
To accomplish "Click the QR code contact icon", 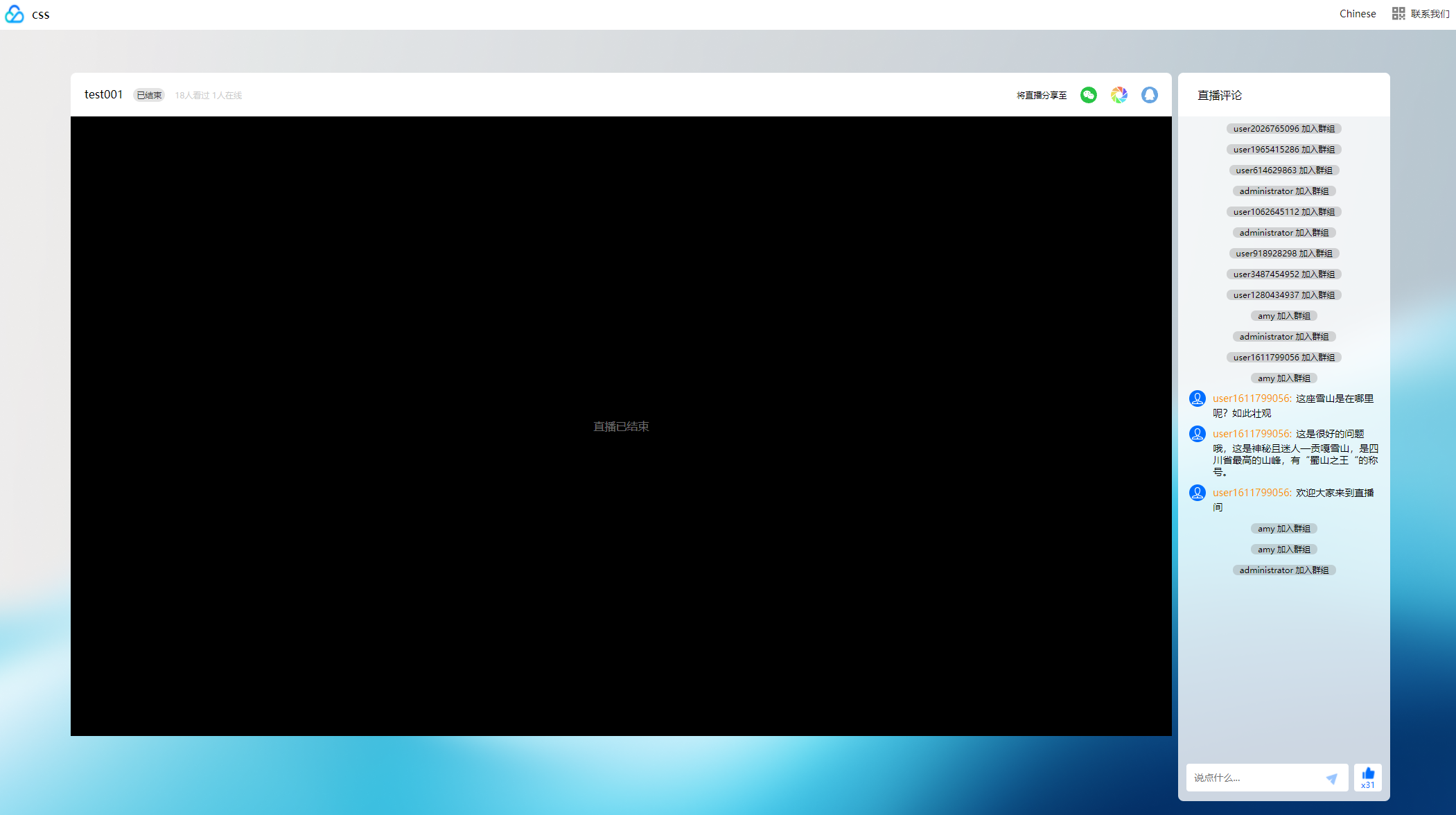I will point(1398,14).
